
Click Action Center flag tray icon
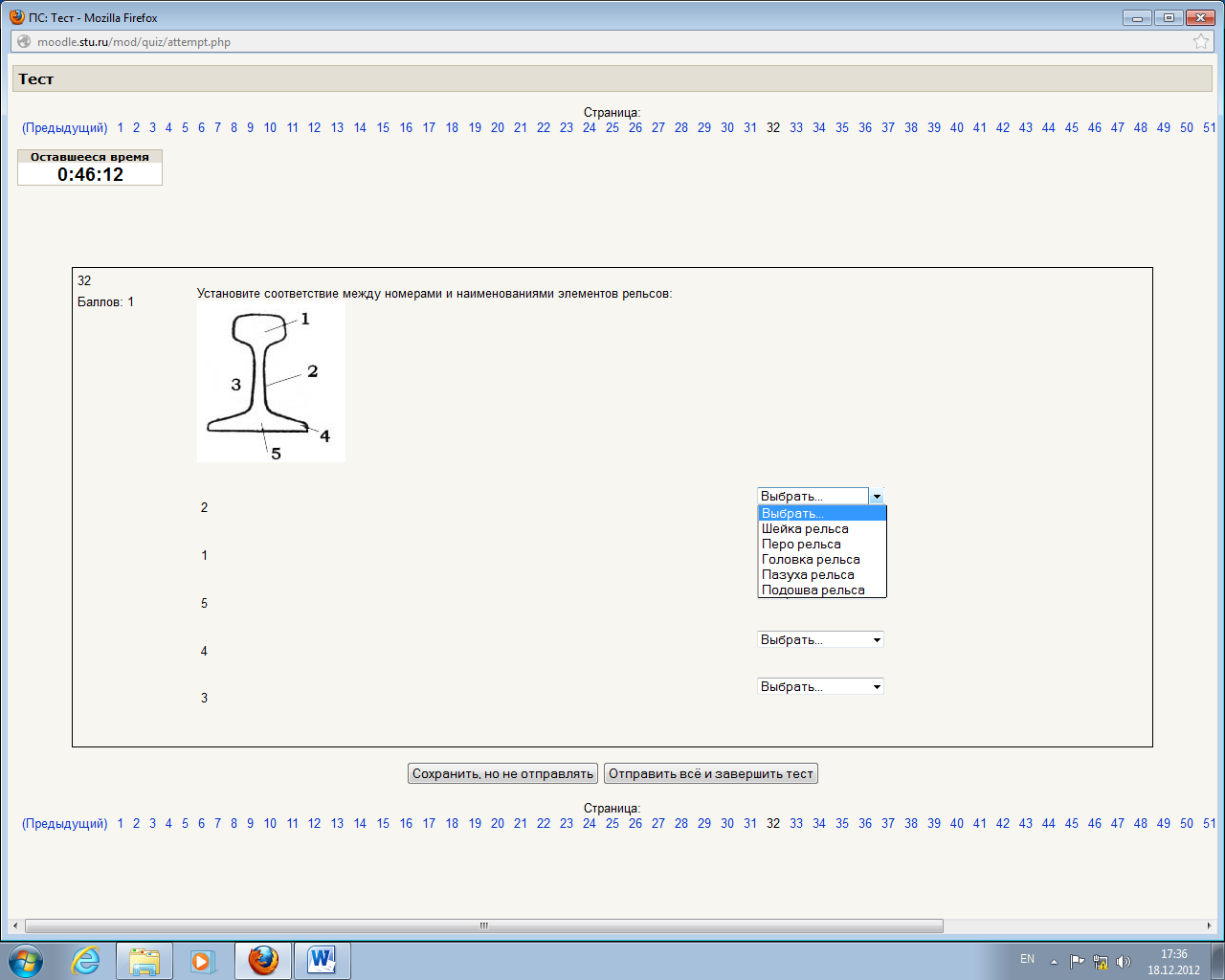click(1077, 962)
